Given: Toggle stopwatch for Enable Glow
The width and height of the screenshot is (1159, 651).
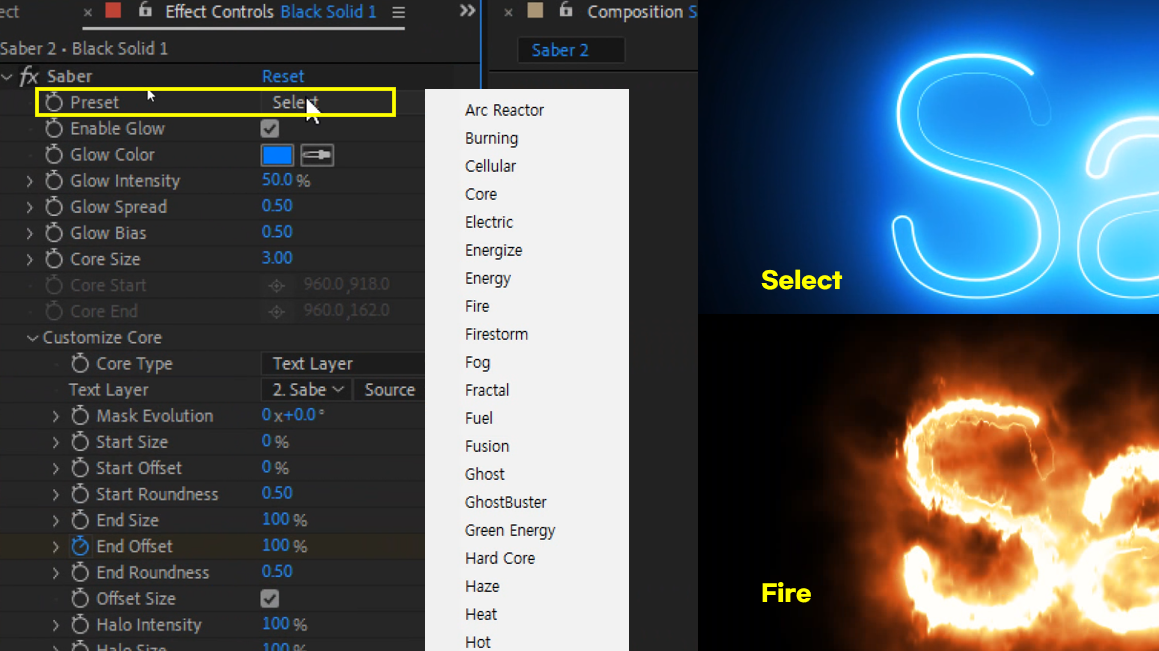Looking at the screenshot, I should point(54,129).
